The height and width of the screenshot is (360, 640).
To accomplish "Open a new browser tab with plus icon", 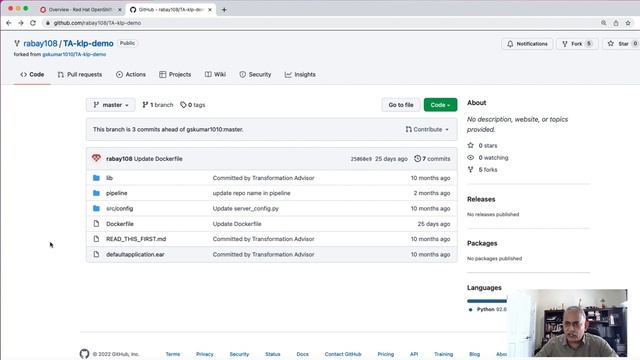I will click(x=224, y=9).
